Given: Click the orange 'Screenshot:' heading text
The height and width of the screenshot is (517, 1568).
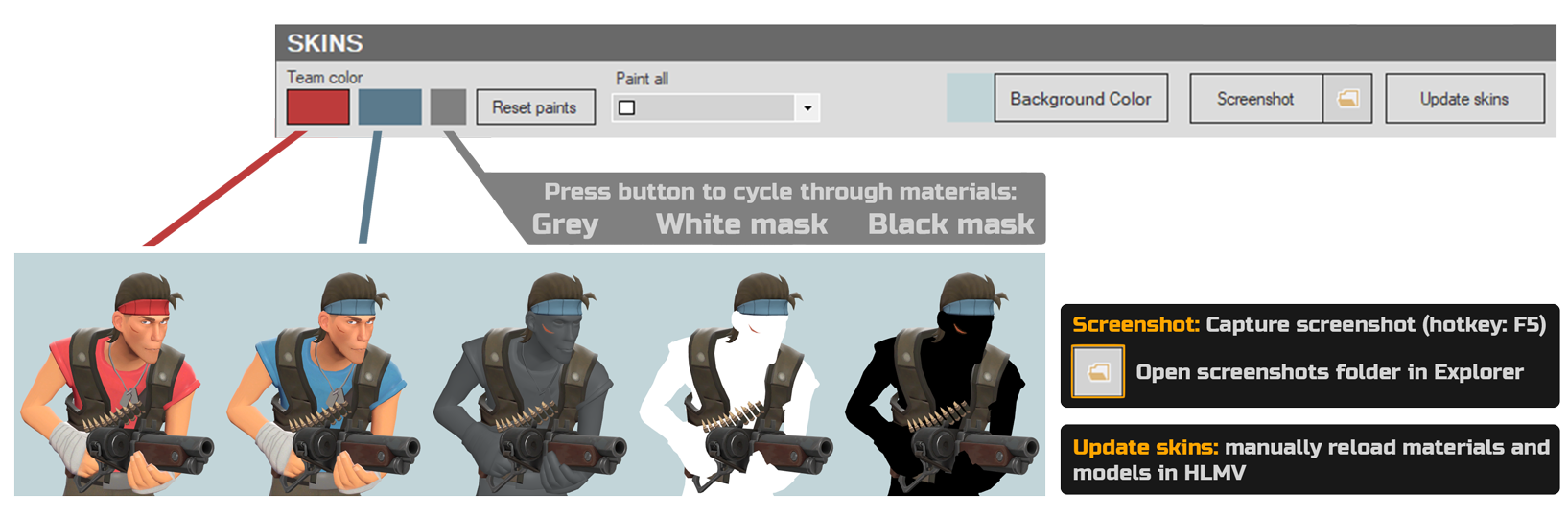Looking at the screenshot, I should tap(1135, 324).
